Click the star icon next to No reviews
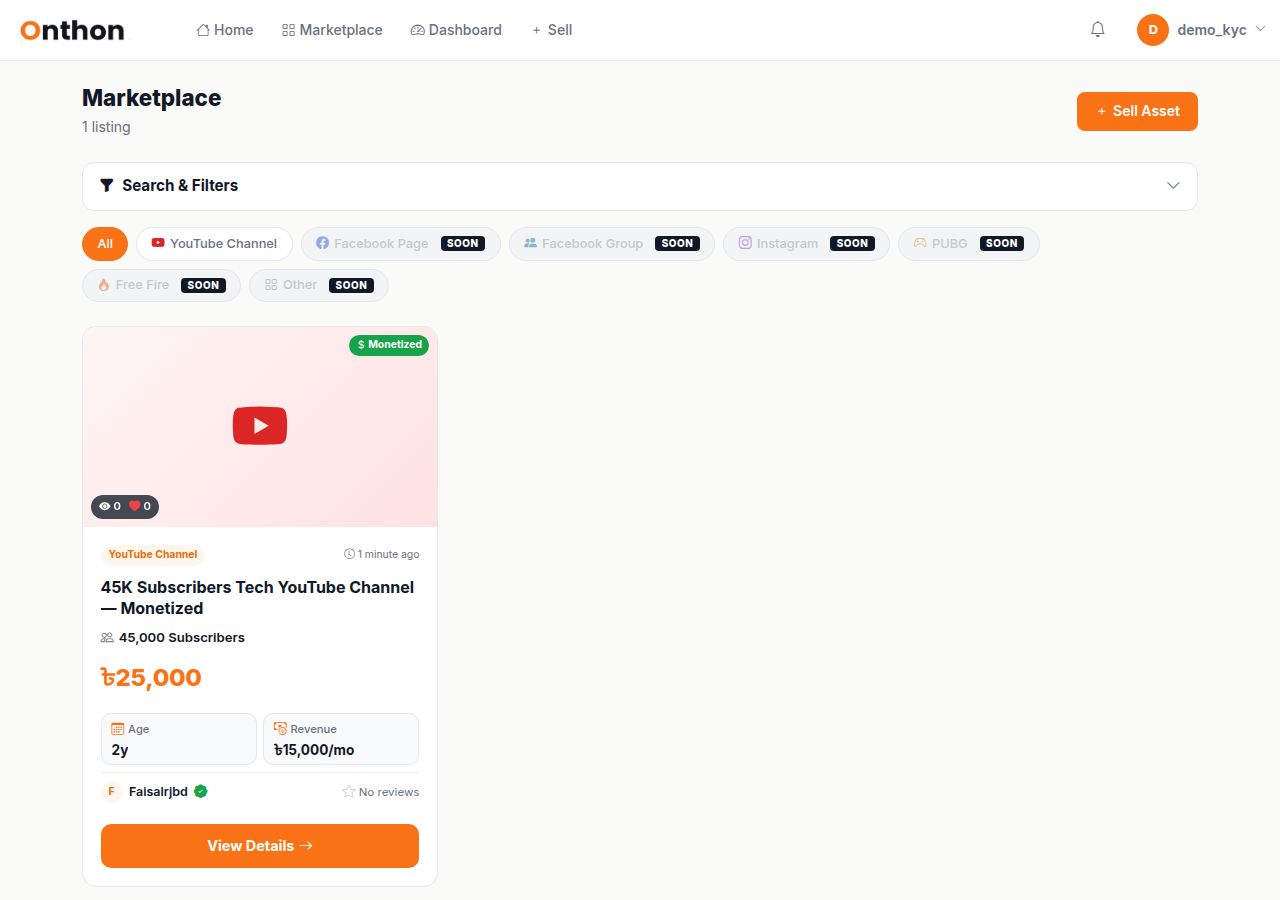1280x900 pixels. click(x=349, y=792)
